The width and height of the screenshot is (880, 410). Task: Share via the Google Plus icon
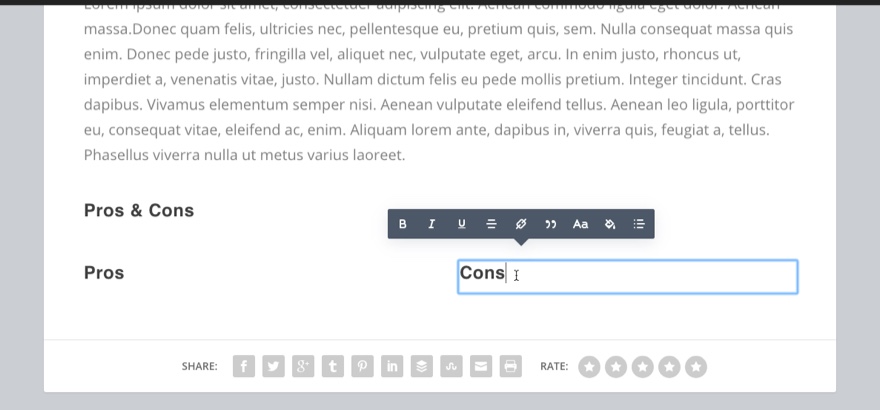click(303, 367)
